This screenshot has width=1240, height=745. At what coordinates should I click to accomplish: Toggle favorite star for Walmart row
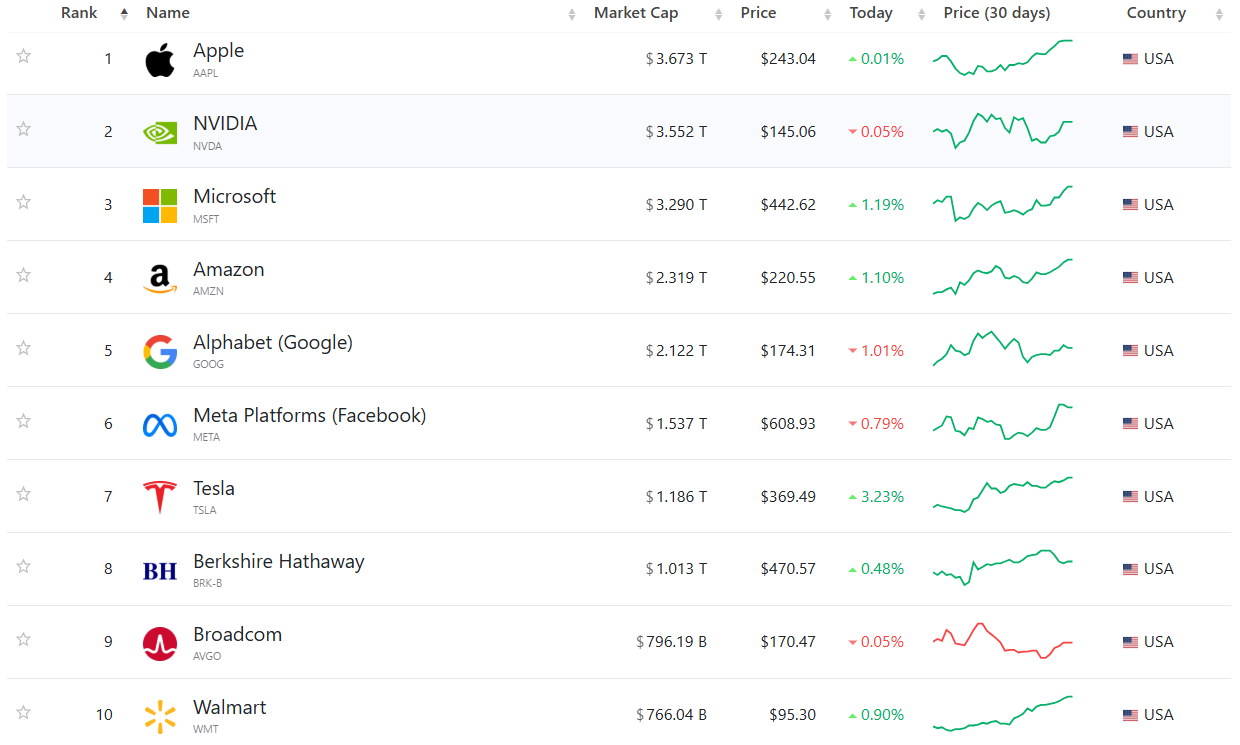[23, 712]
